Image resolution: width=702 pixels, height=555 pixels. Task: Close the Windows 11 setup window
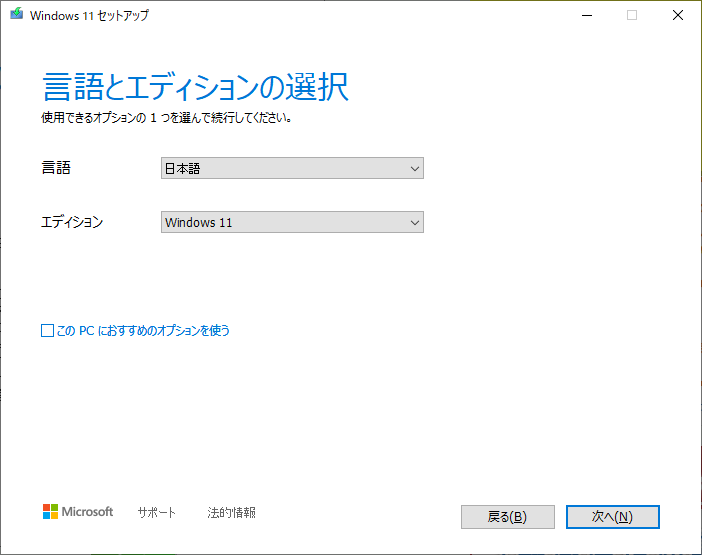[x=678, y=15]
